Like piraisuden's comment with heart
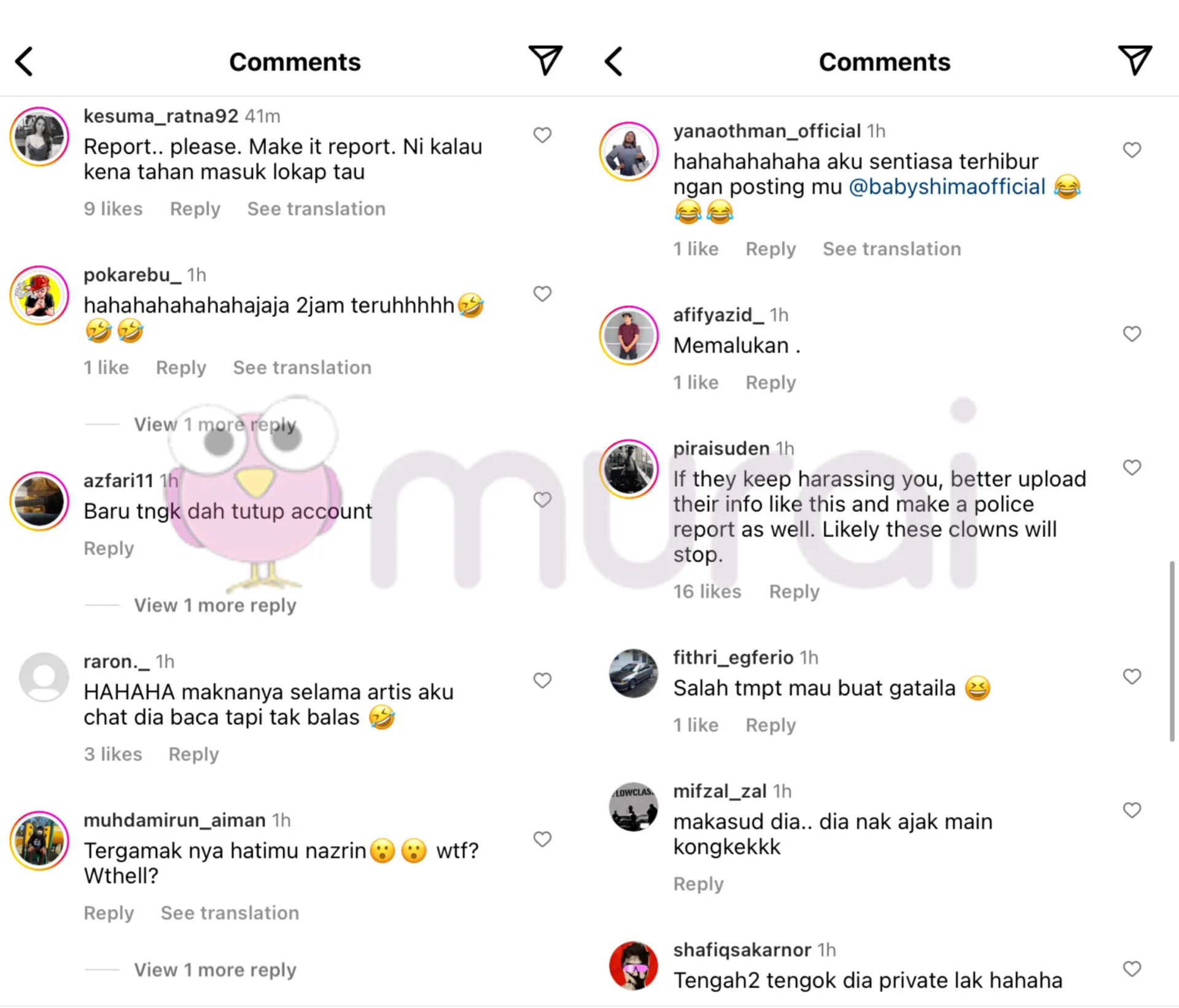The width and height of the screenshot is (1179, 1008). [x=1132, y=467]
